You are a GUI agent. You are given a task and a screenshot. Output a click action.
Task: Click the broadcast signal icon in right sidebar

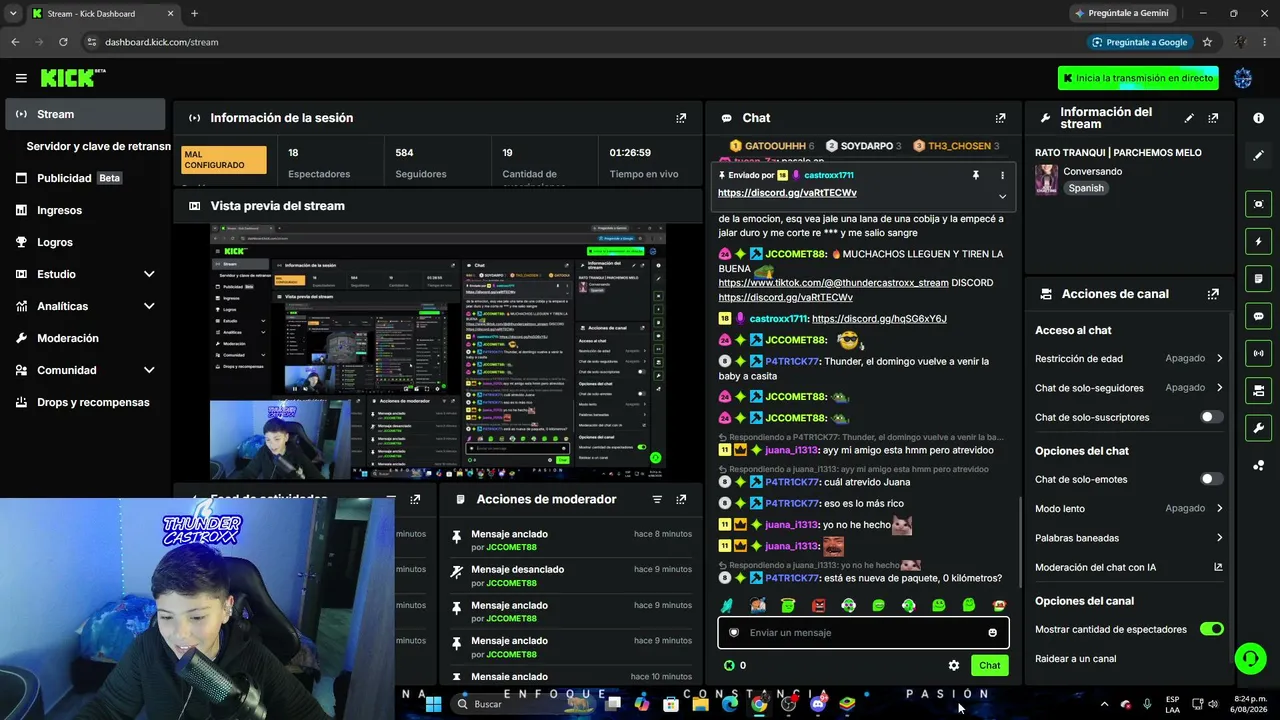[1258, 353]
